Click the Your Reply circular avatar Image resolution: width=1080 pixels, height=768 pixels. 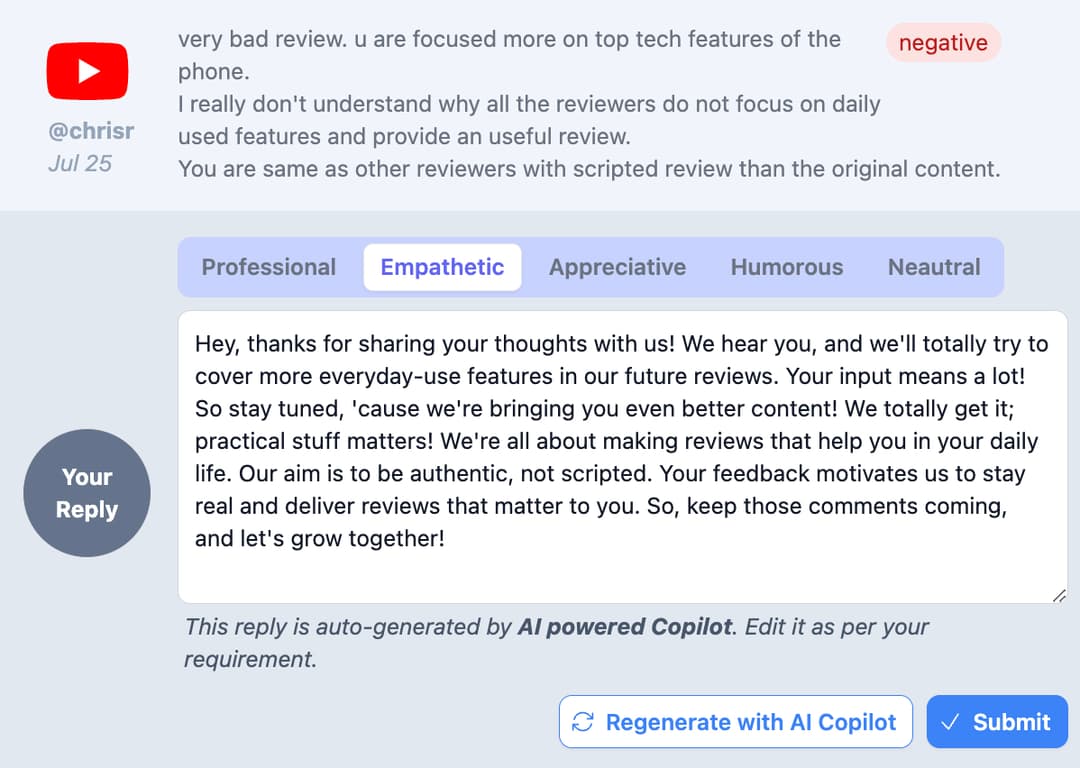87,493
